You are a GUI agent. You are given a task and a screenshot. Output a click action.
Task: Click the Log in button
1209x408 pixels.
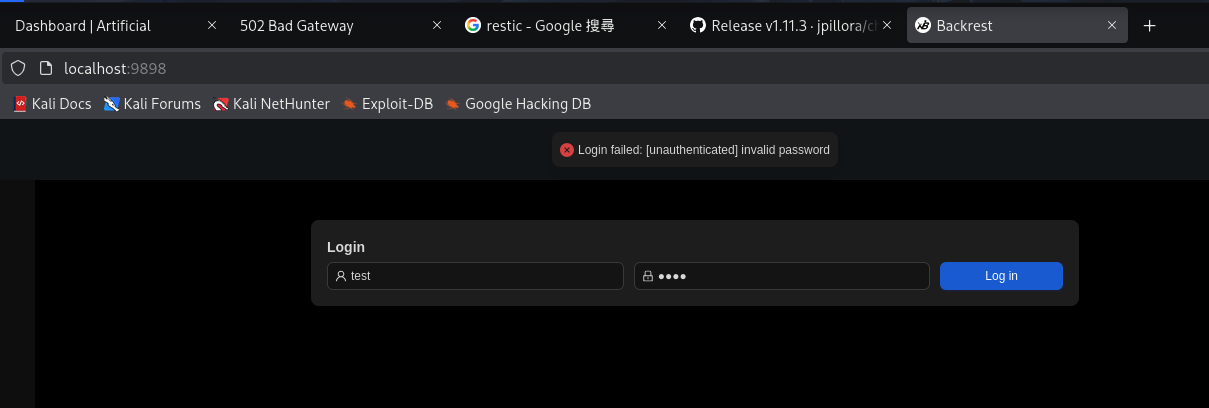pos(1001,276)
